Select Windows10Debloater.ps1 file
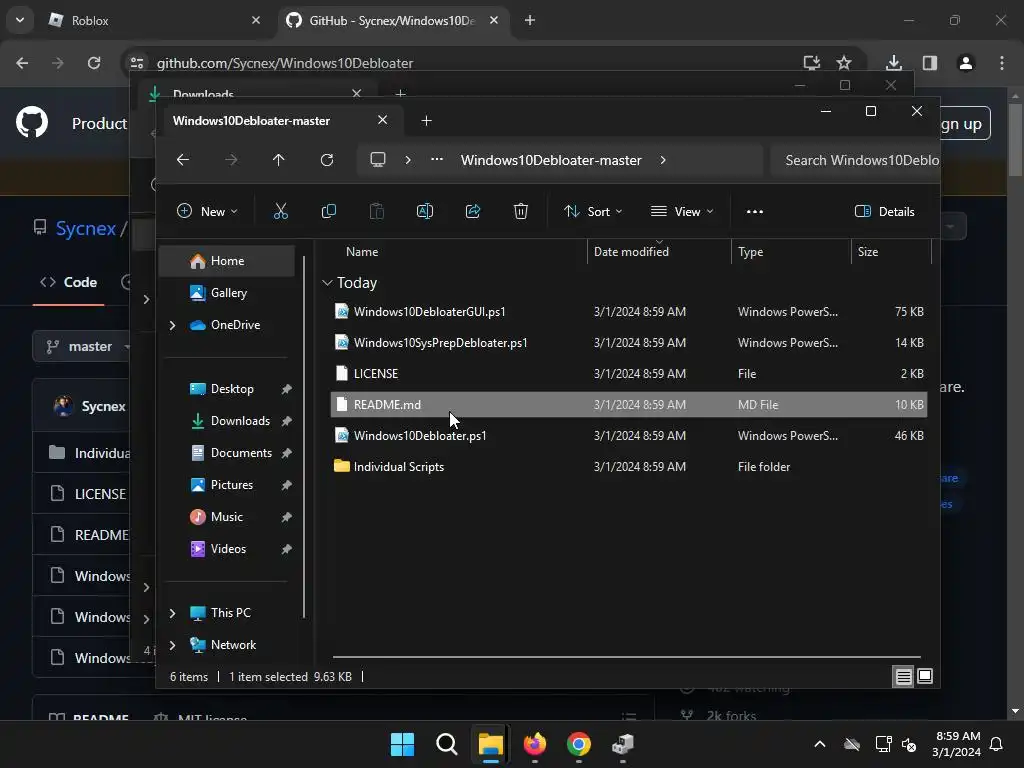This screenshot has width=1024, height=768. coord(628,436)
